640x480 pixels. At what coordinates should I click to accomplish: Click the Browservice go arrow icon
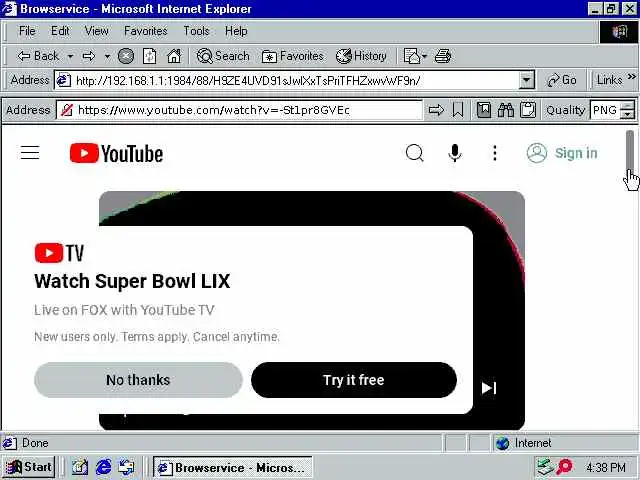tap(436, 110)
